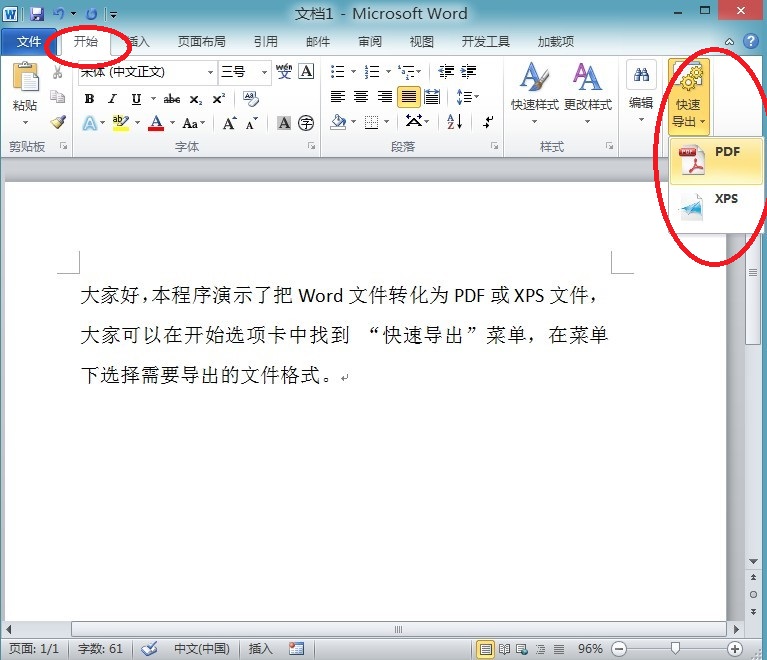Switch to the 页面布局 tab
The height and width of the screenshot is (660, 767).
[x=202, y=42]
